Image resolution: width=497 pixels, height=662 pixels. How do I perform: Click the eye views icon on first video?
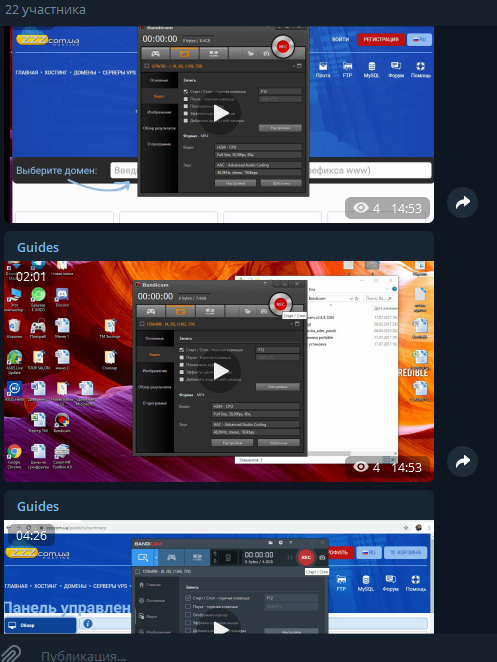[361, 208]
